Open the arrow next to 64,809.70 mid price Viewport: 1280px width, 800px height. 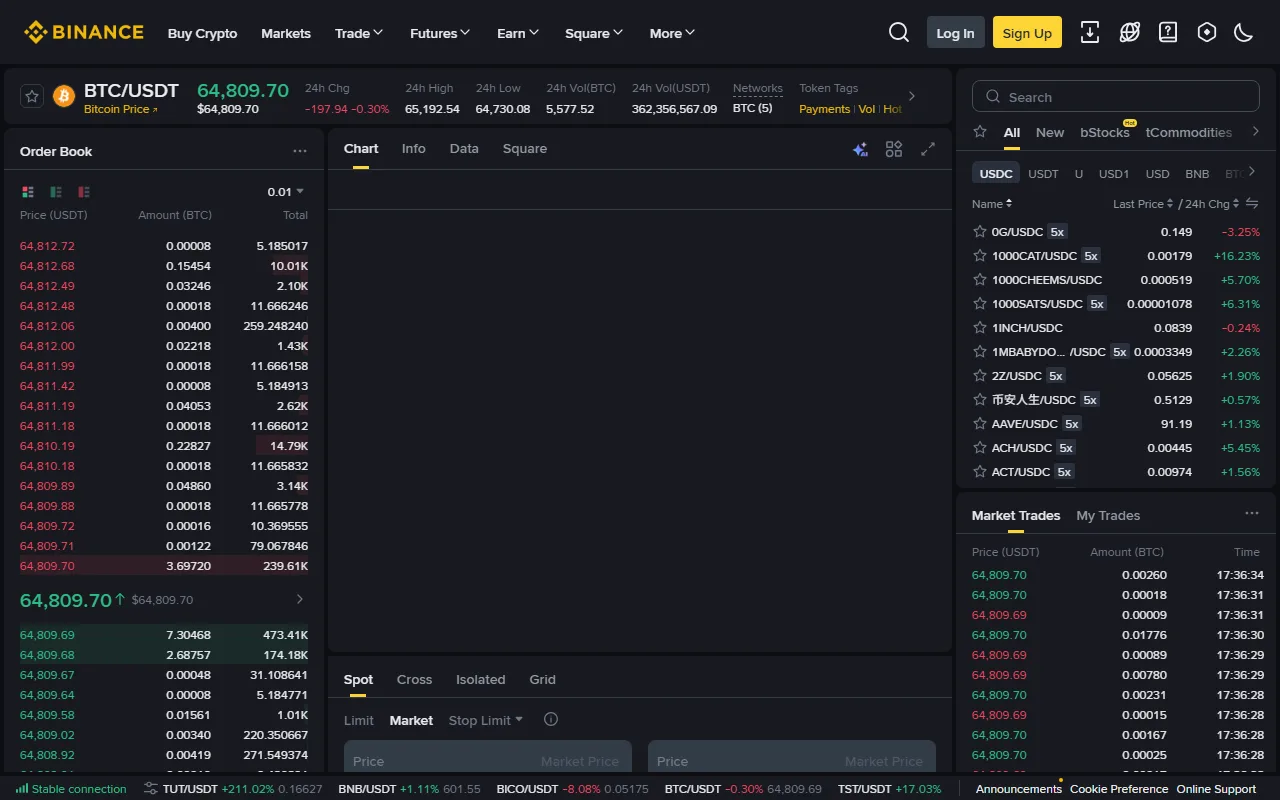300,599
